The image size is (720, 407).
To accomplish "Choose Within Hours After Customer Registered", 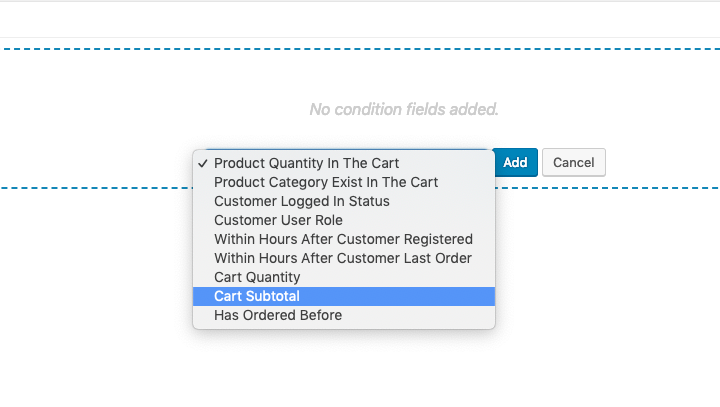I will 343,239.
